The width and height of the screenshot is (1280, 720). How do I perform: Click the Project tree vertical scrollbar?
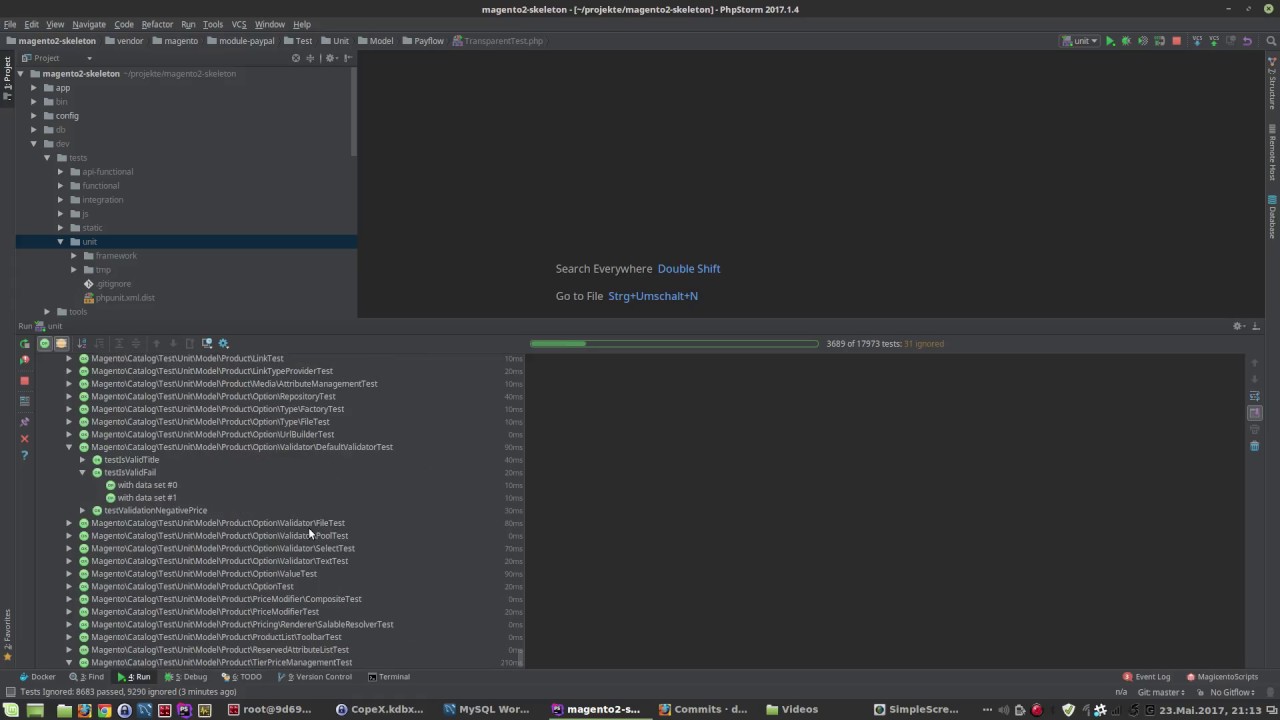click(x=354, y=113)
